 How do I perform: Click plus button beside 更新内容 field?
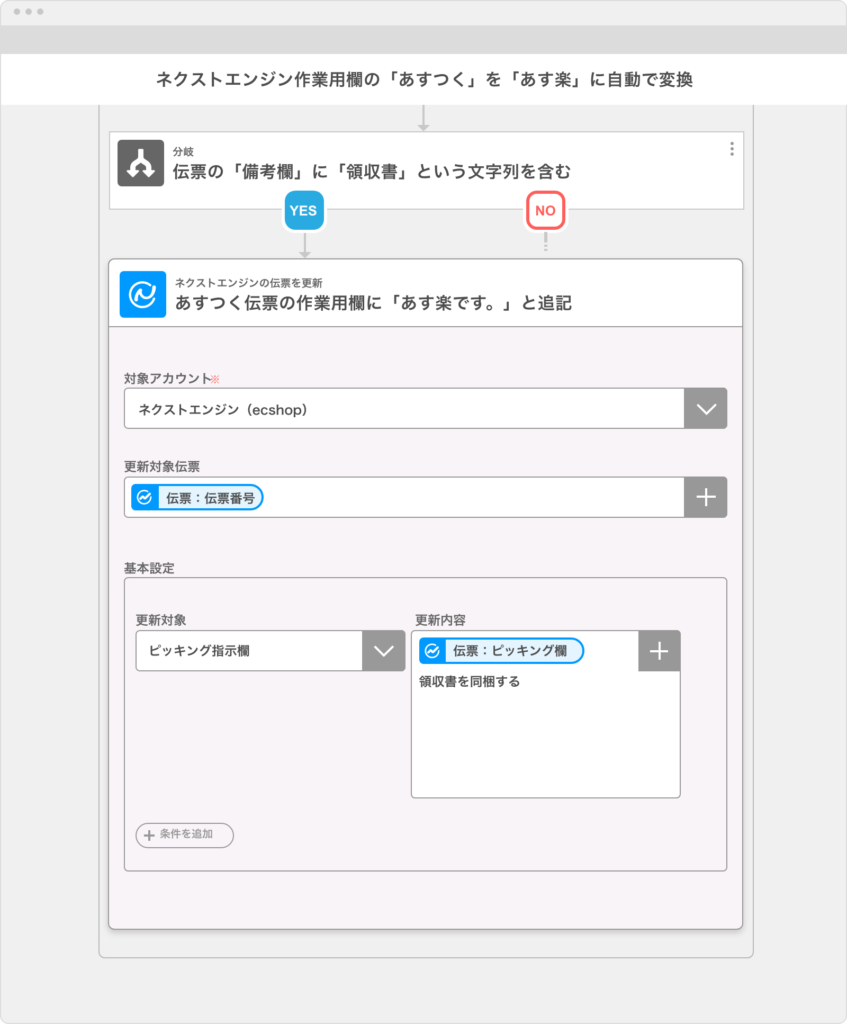pyautogui.click(x=659, y=650)
